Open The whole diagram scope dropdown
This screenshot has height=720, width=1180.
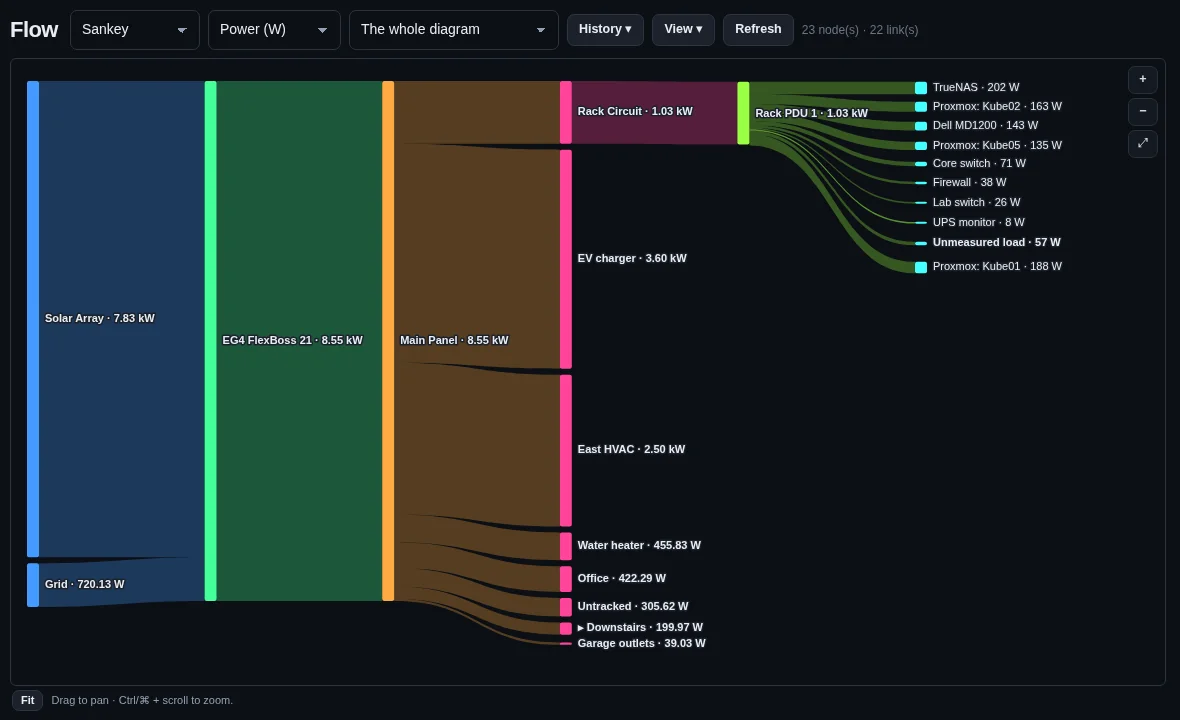pyautogui.click(x=454, y=30)
